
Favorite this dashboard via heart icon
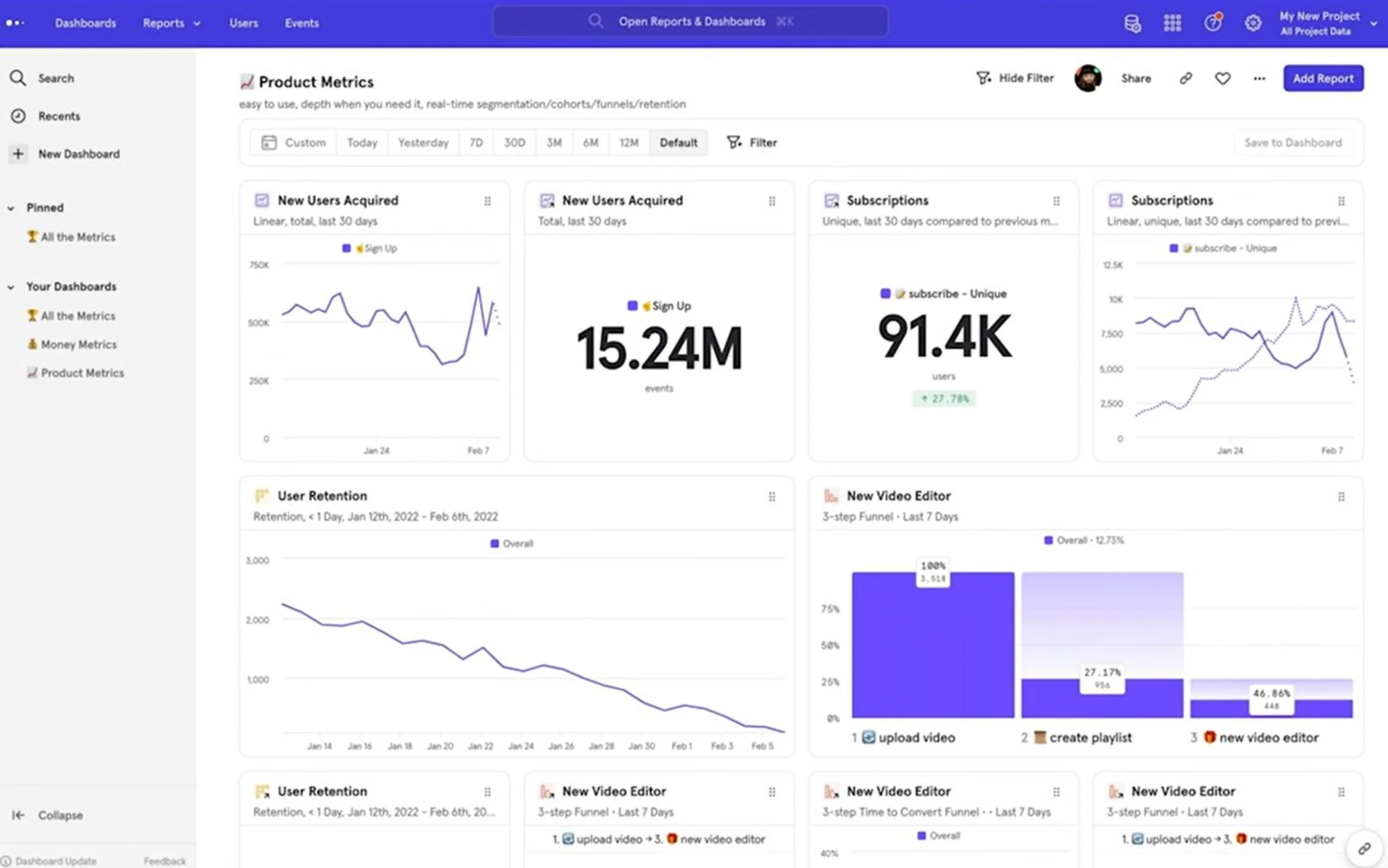1222,78
